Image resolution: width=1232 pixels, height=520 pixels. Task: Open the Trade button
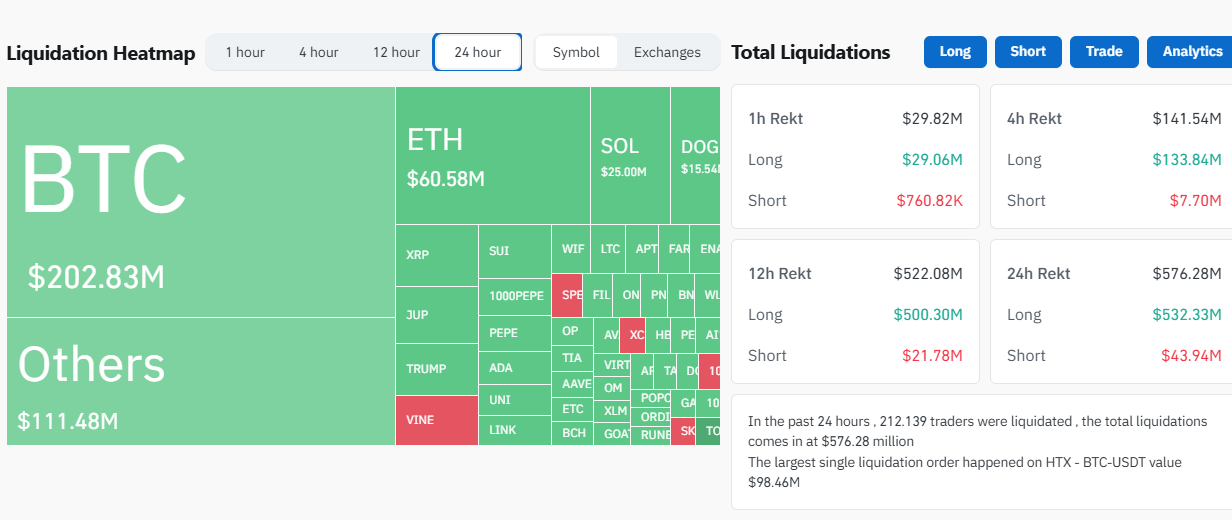click(x=1104, y=52)
